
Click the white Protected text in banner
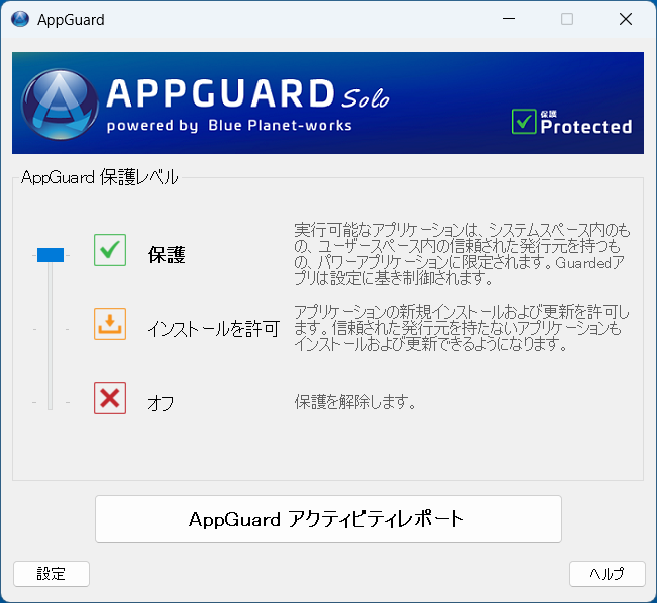586,127
